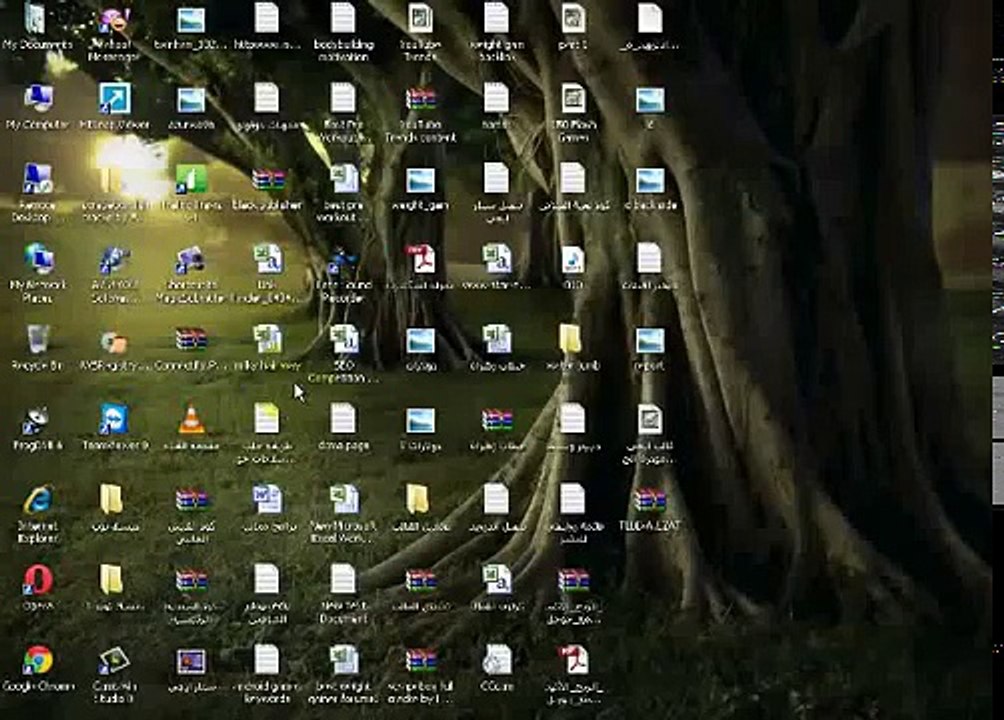Select the 'Best Pre Workout' text file

click(343, 99)
